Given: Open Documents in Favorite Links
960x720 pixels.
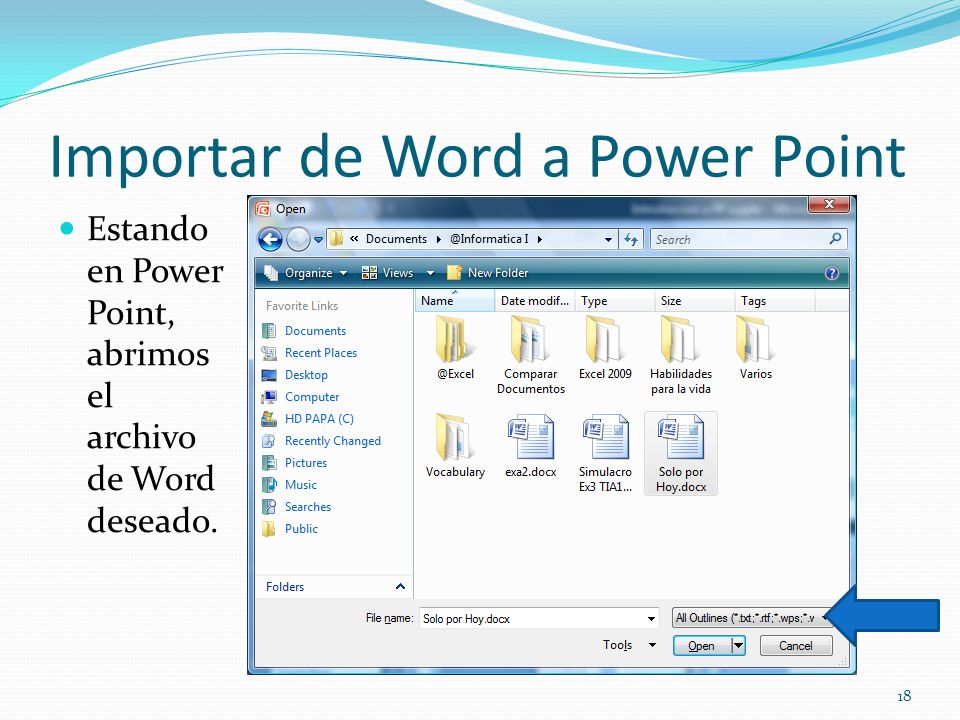Looking at the screenshot, I should point(315,331).
